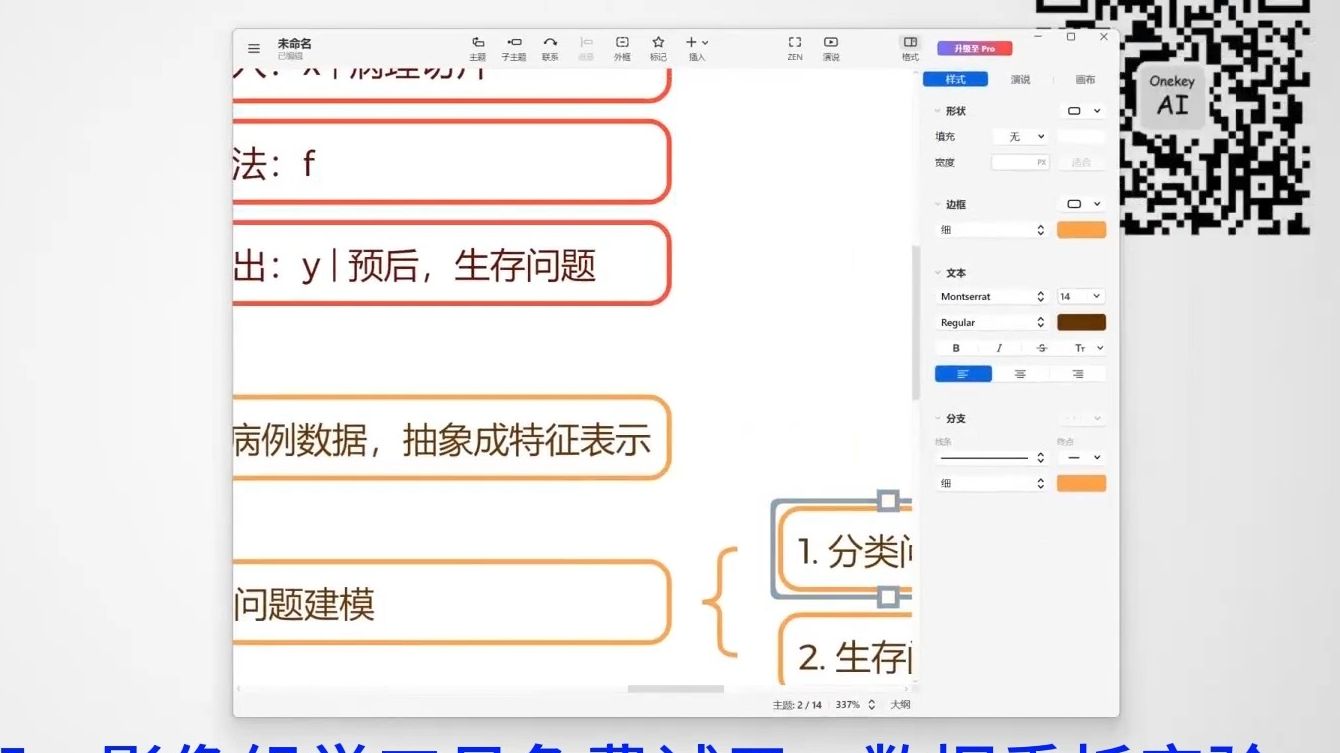1340x753 pixels.
Task: Open the 填充 fill dropdown
Action: 1022,136
